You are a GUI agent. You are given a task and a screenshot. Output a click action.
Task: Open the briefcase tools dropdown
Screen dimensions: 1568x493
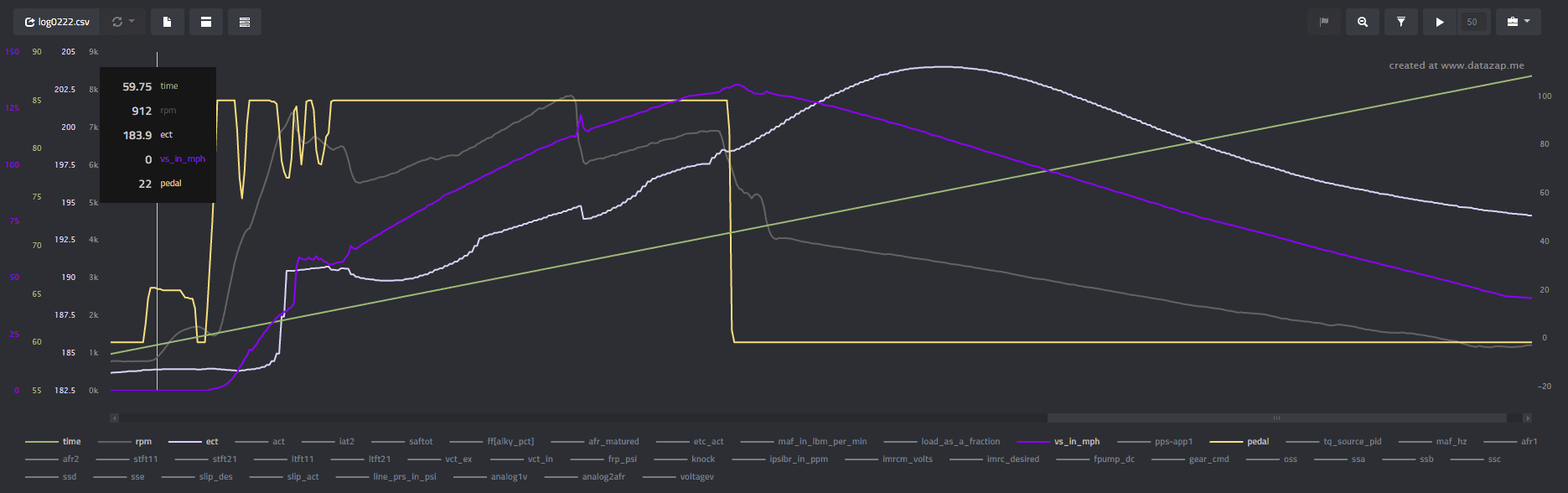1519,22
